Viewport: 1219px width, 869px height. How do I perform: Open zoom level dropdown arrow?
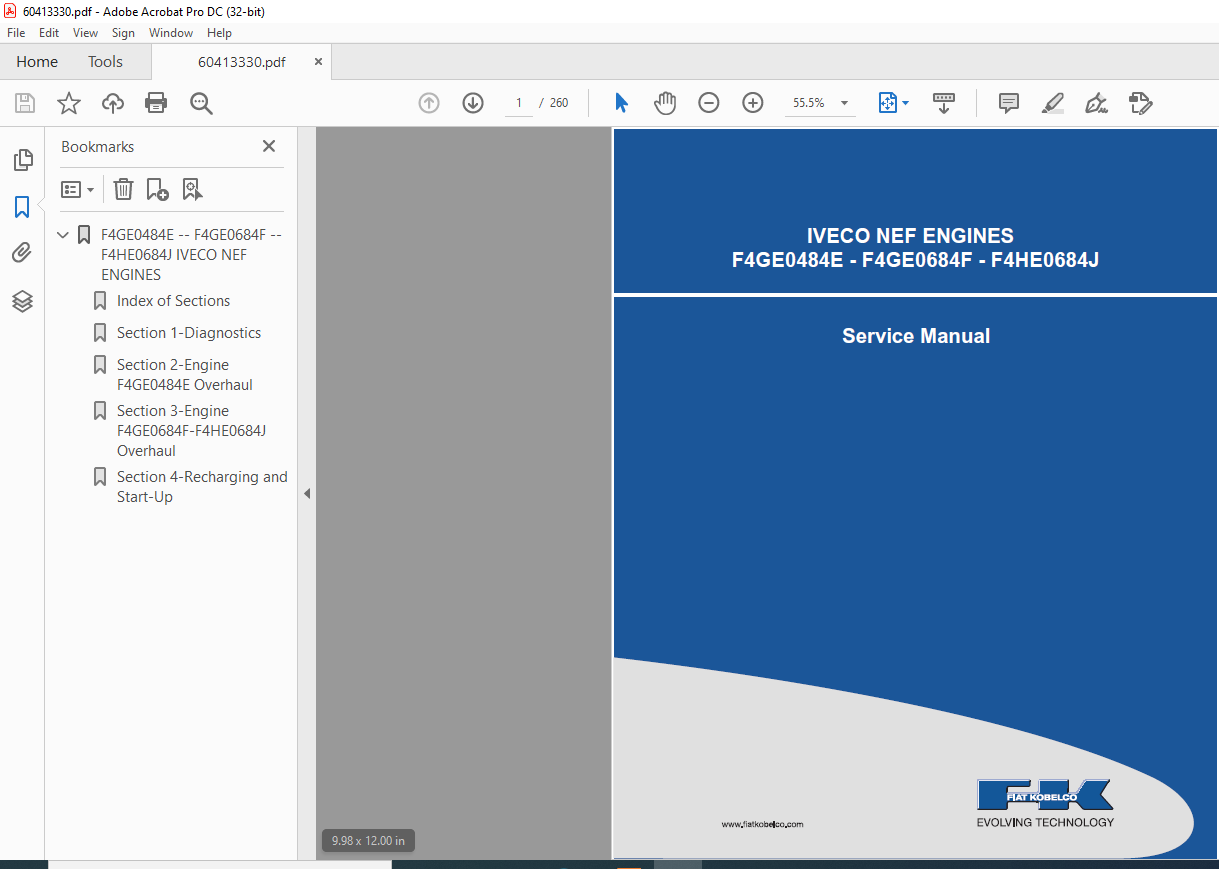(844, 103)
